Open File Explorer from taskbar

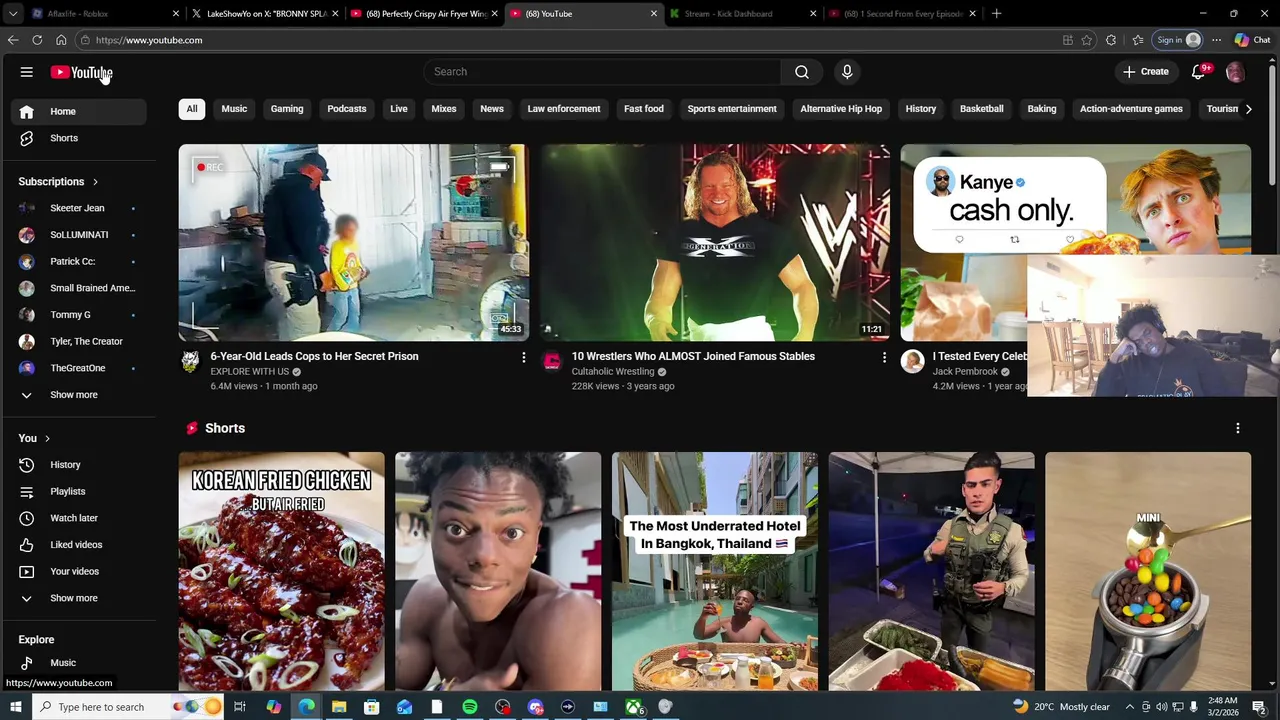[339, 707]
